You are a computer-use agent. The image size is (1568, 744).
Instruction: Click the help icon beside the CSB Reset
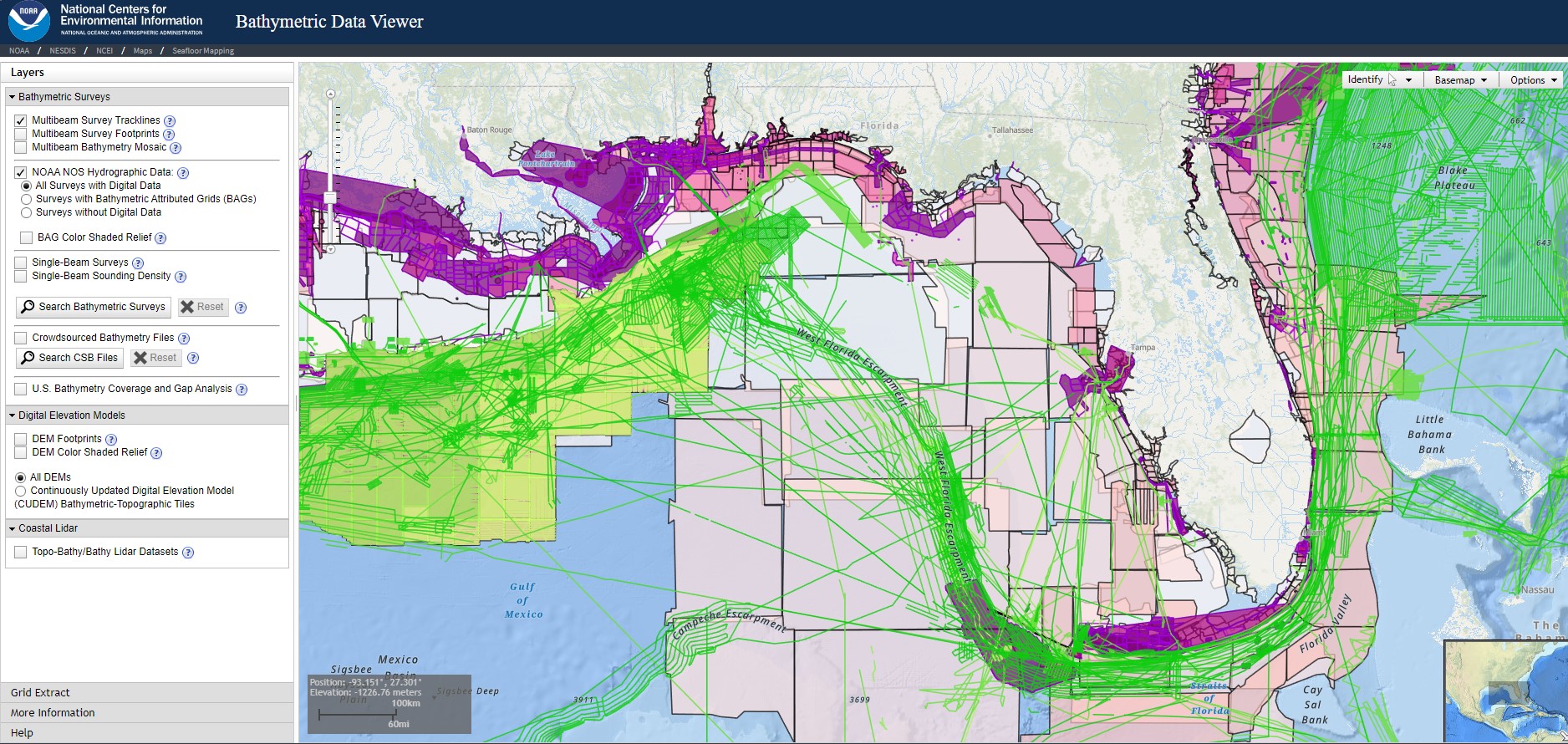point(193,358)
